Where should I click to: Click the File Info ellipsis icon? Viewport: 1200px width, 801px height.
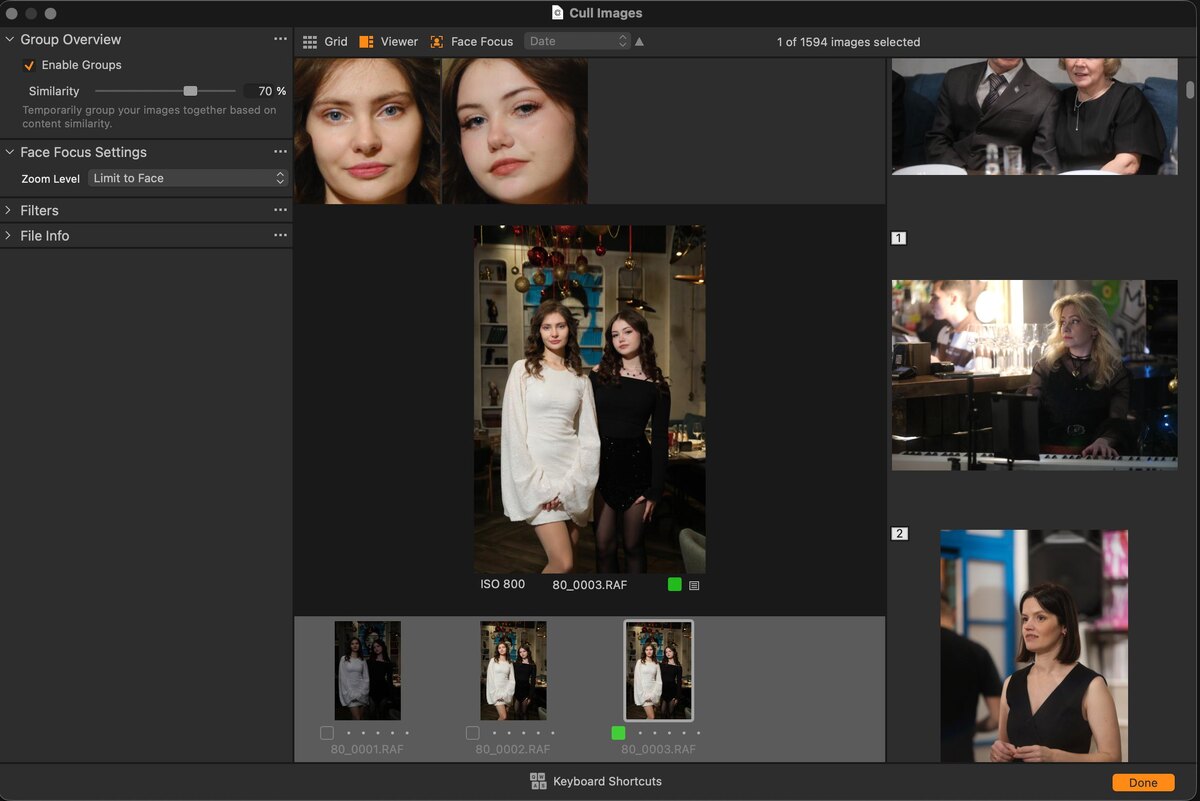point(280,235)
